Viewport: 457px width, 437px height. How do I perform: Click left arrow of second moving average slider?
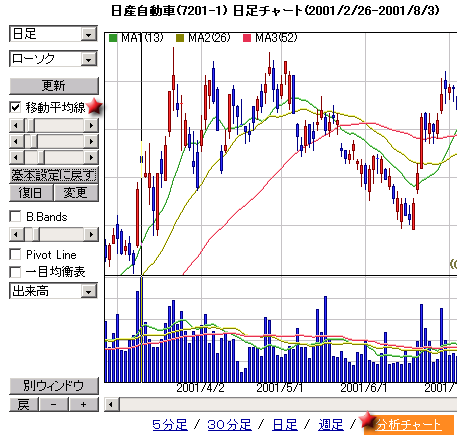(16, 142)
